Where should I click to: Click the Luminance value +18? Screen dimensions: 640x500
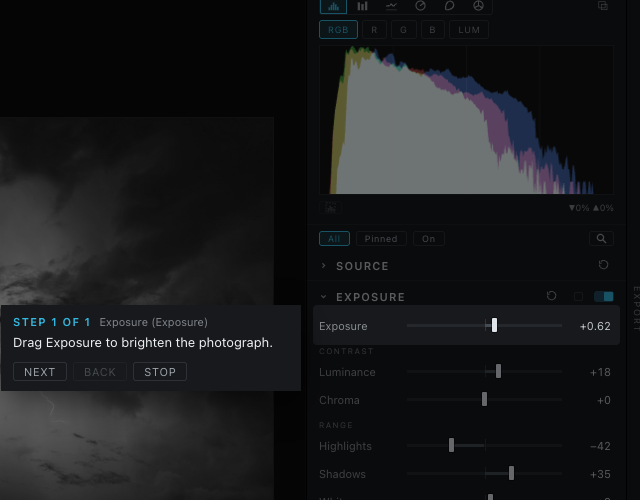click(x=600, y=372)
